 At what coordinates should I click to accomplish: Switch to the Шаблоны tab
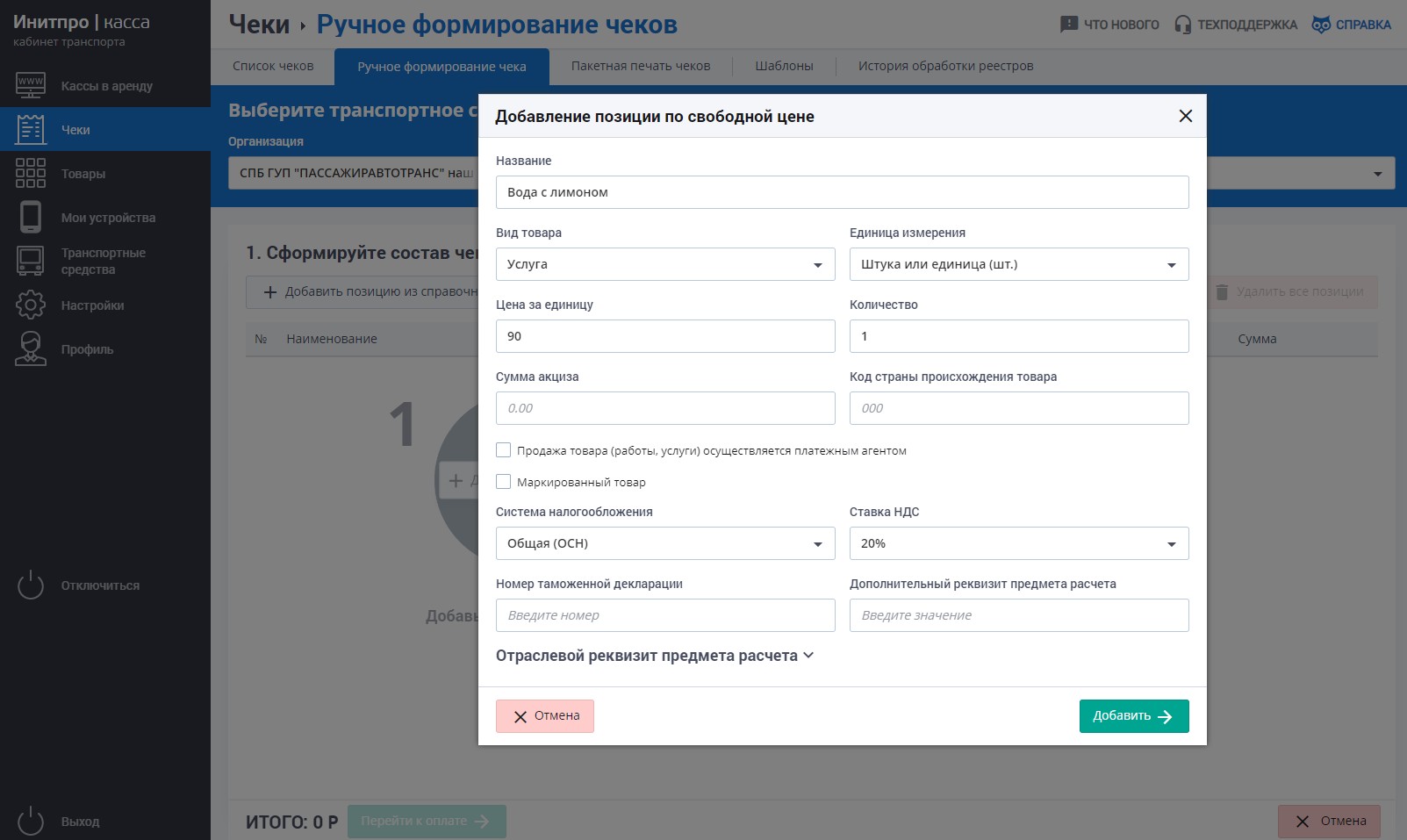tap(785, 66)
